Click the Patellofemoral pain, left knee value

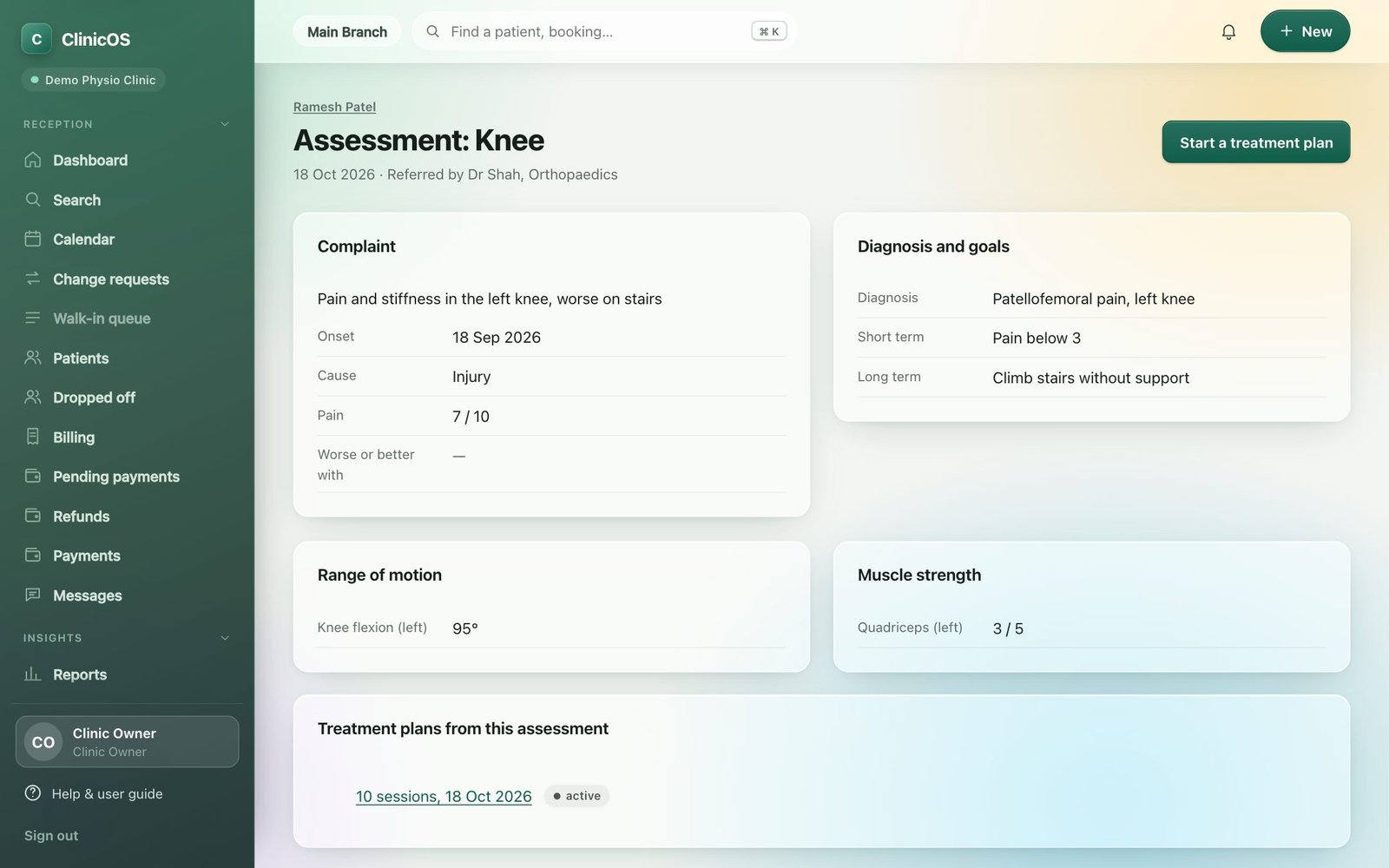point(1093,299)
